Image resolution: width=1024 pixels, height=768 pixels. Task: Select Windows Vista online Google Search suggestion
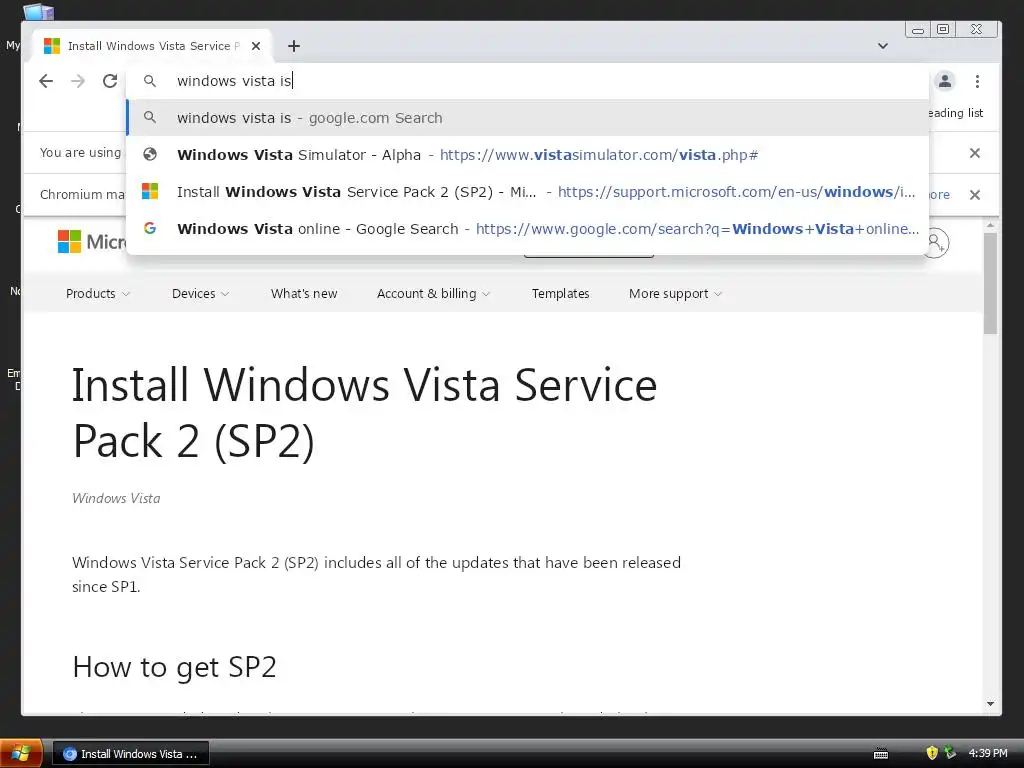(x=528, y=229)
